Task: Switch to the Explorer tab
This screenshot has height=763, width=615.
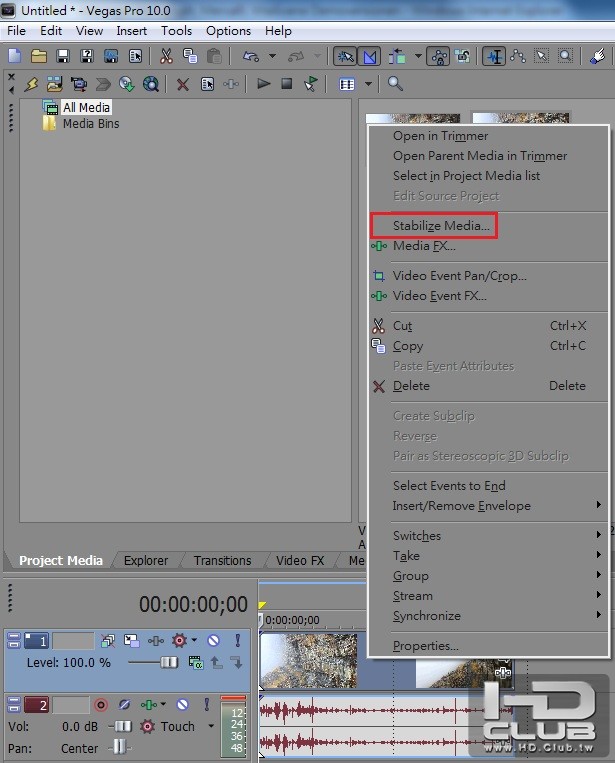Action: 145,561
